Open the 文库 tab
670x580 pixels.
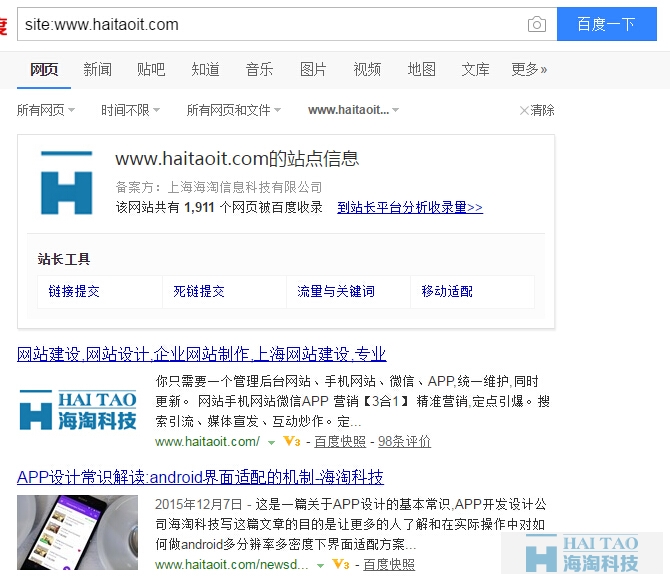coord(476,69)
